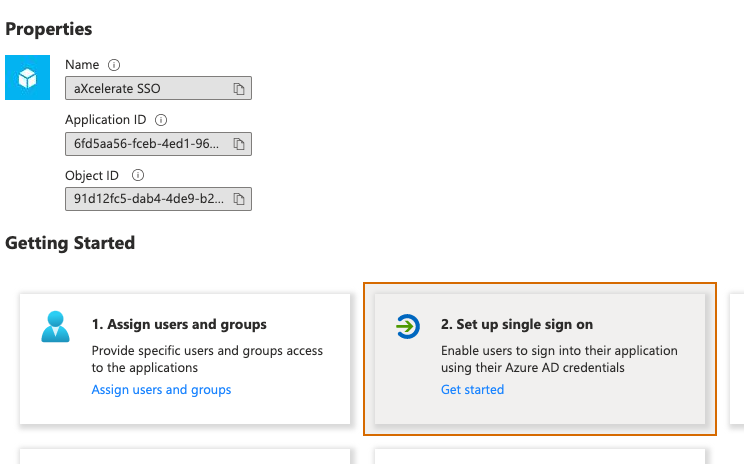Open the partially visible card below Assign users
Viewport: 744px width, 464px height.
pos(185,457)
